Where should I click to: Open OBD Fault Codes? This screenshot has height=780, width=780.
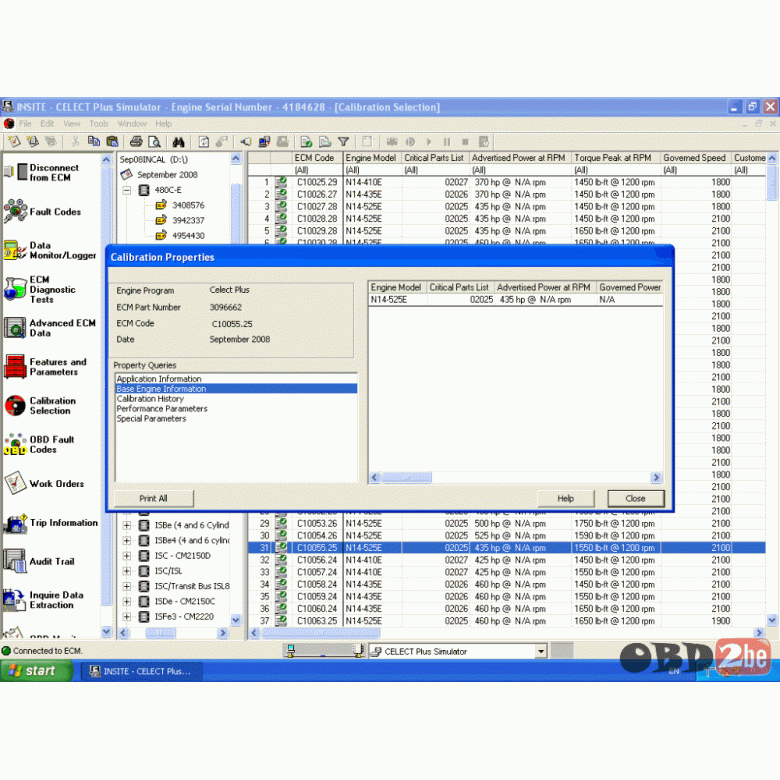click(40, 444)
